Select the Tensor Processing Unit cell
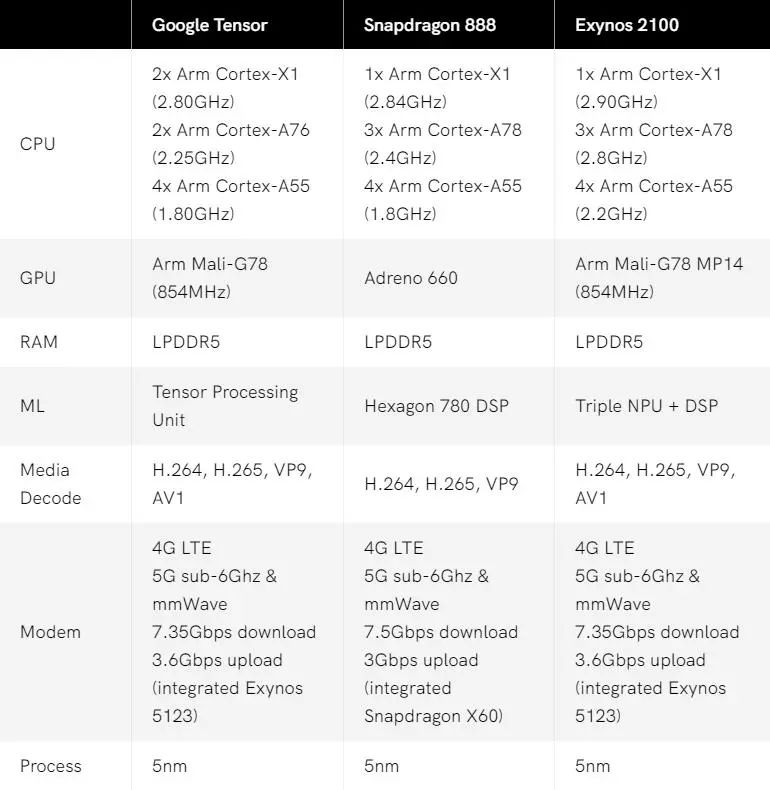Viewport: 770px width, 790px height. click(225, 406)
